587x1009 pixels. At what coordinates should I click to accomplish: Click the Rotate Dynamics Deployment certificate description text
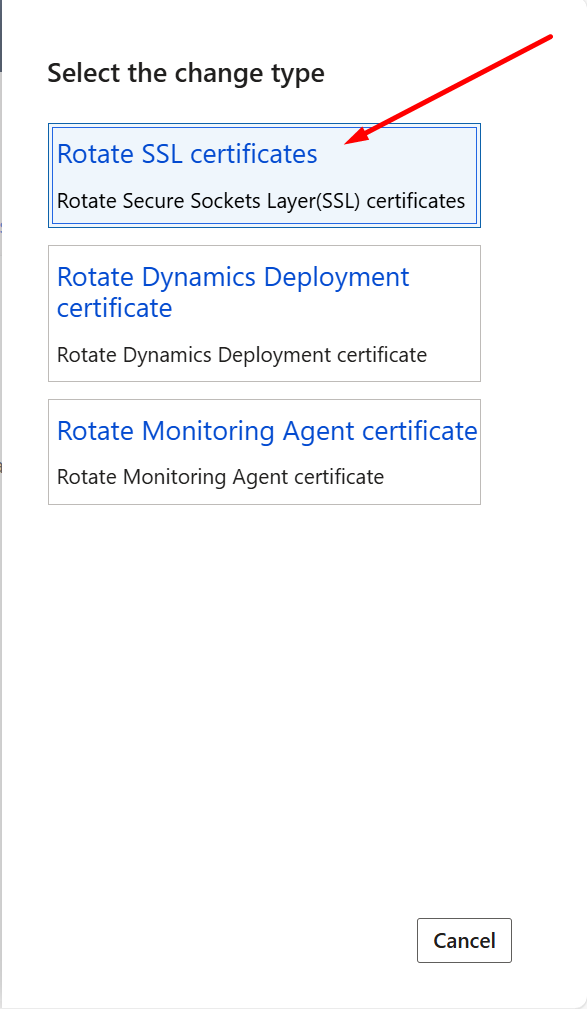point(242,355)
